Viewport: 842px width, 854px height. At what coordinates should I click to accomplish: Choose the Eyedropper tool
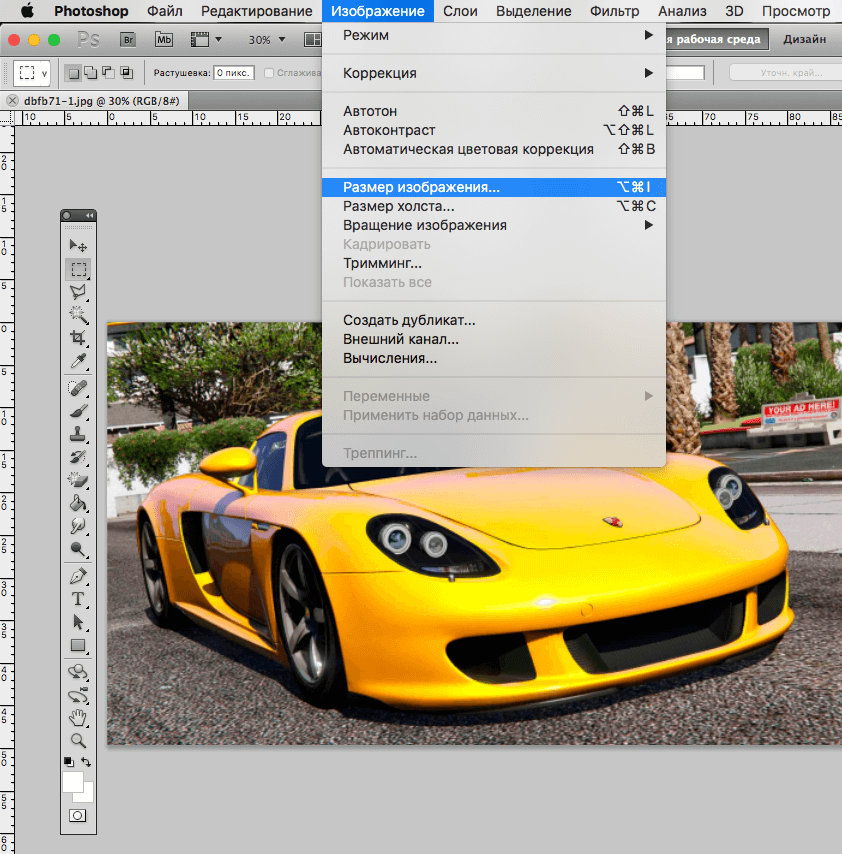tap(78, 361)
